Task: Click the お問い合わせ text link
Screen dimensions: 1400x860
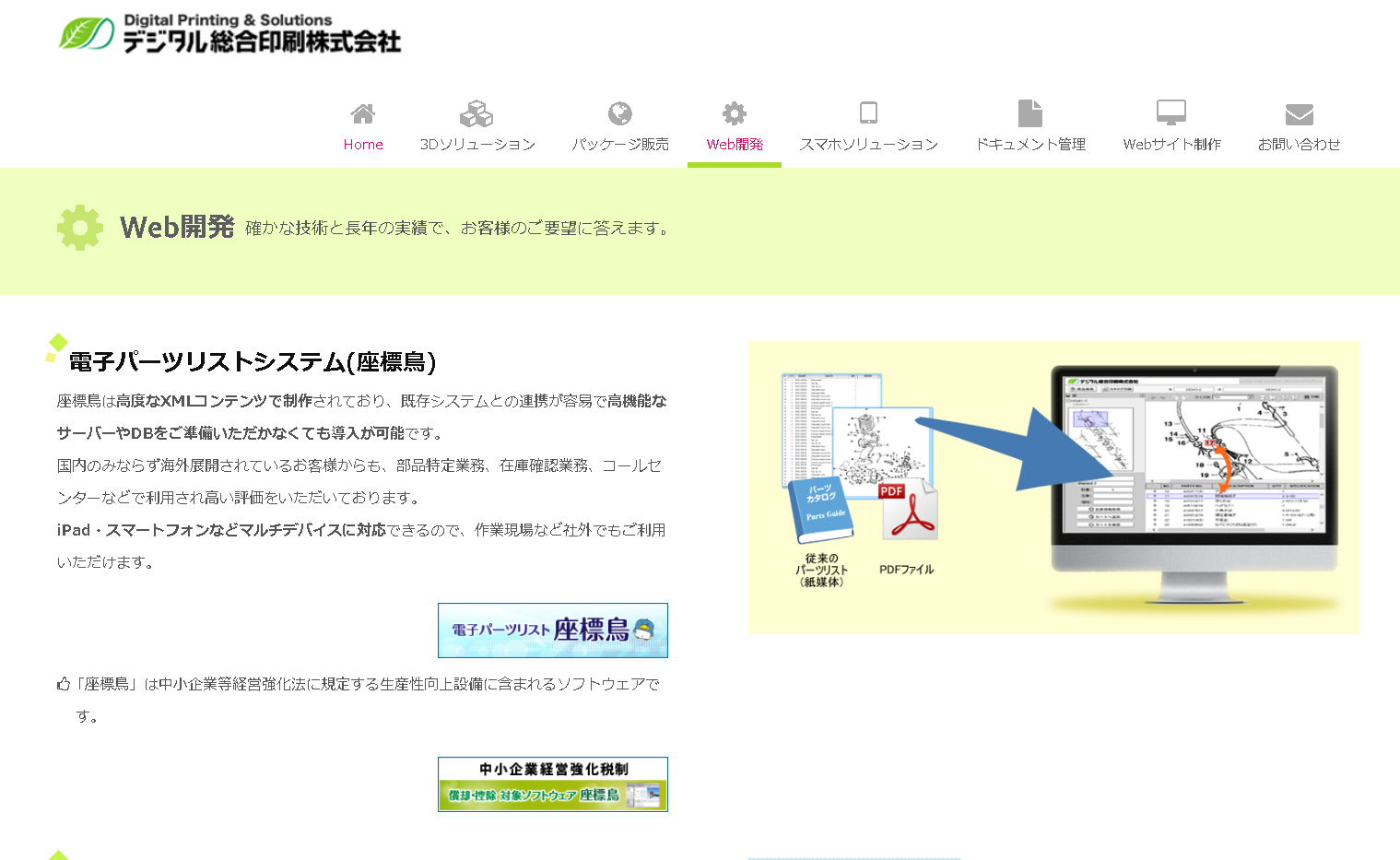Action: [1299, 145]
